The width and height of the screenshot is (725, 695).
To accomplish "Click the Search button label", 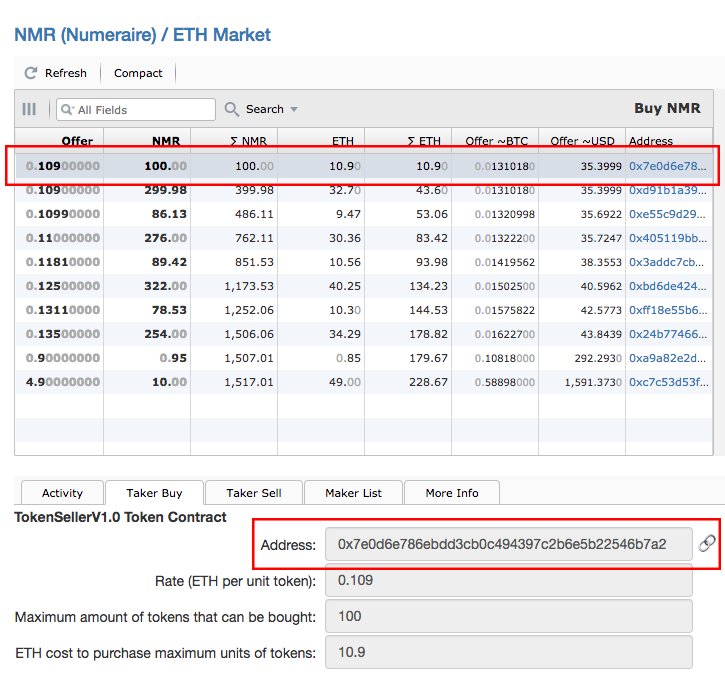I will [264, 109].
